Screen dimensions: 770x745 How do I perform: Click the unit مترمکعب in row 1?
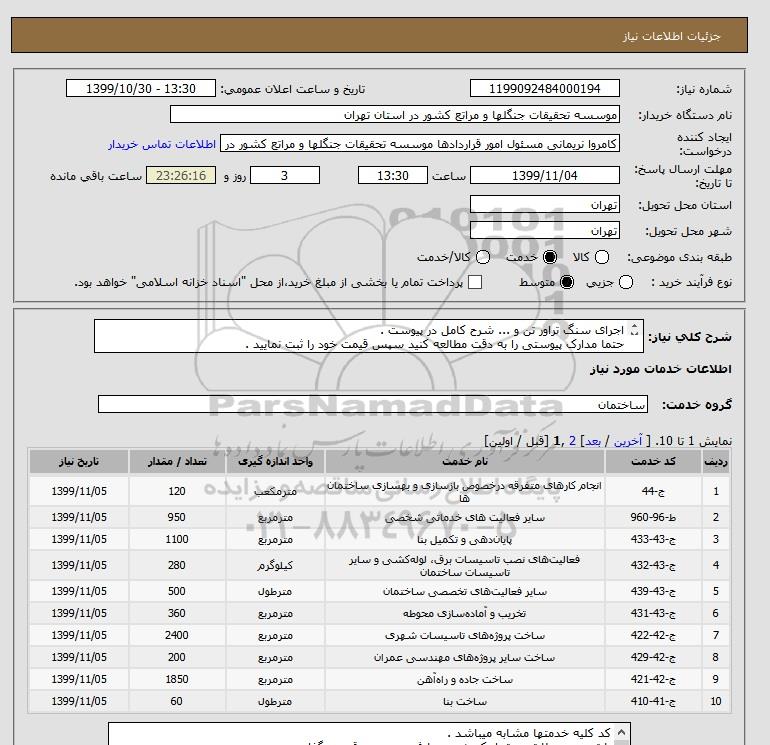pyautogui.click(x=275, y=491)
